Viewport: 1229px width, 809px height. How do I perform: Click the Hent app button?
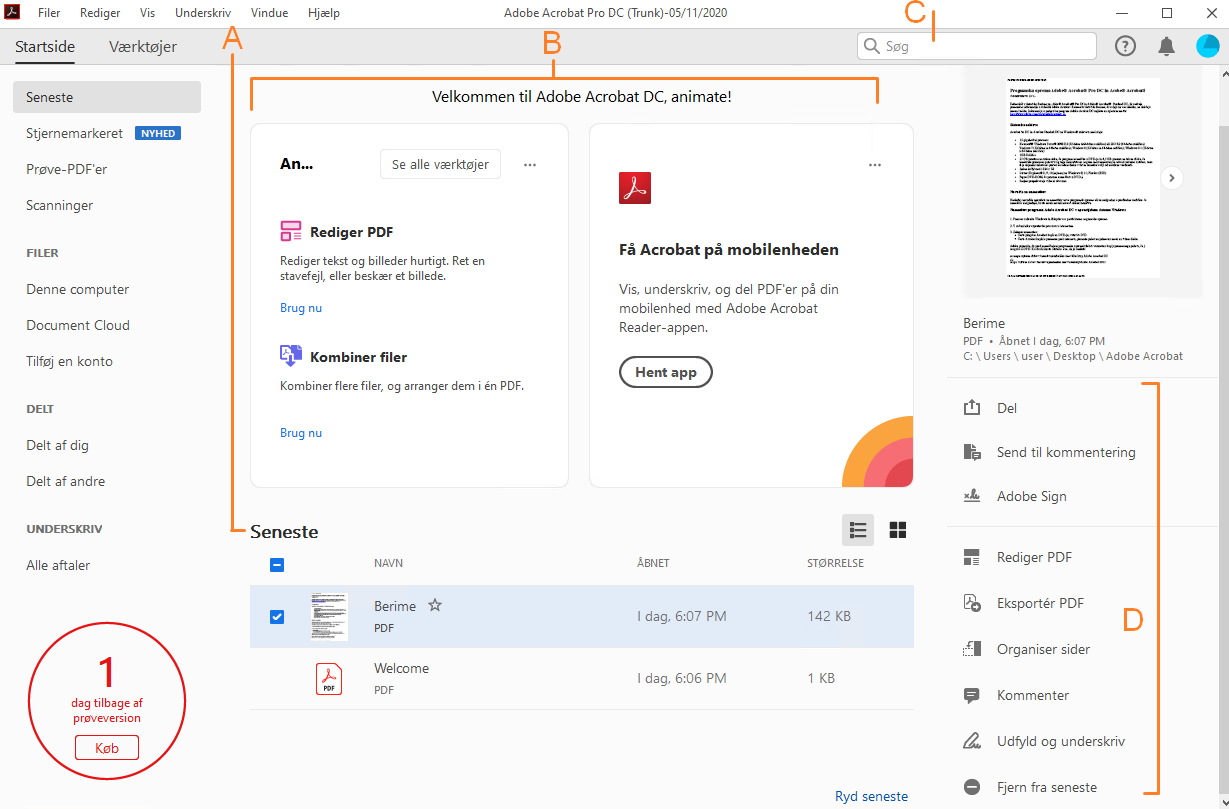tap(666, 372)
